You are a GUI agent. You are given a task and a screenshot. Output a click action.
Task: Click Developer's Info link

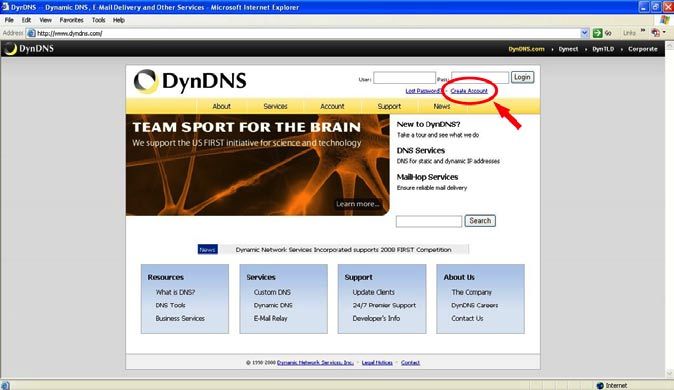pos(376,319)
